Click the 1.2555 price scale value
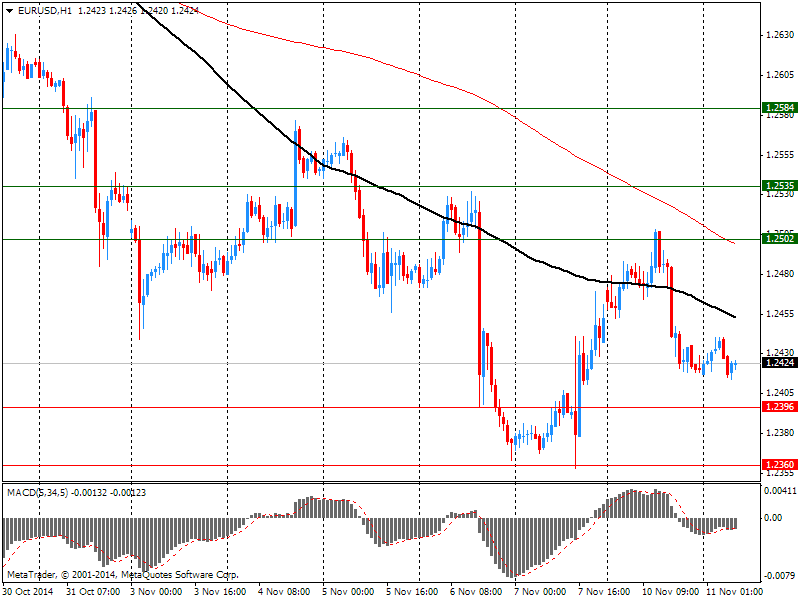800x600 pixels. 780,155
